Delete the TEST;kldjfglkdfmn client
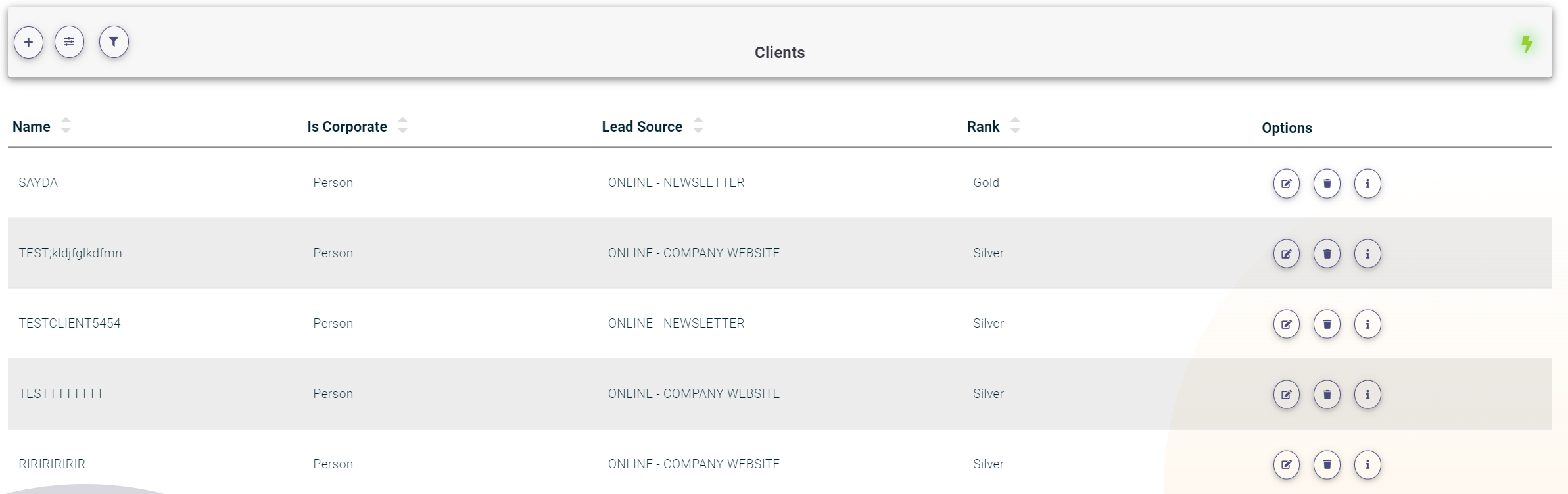This screenshot has height=494, width=1568. point(1327,254)
